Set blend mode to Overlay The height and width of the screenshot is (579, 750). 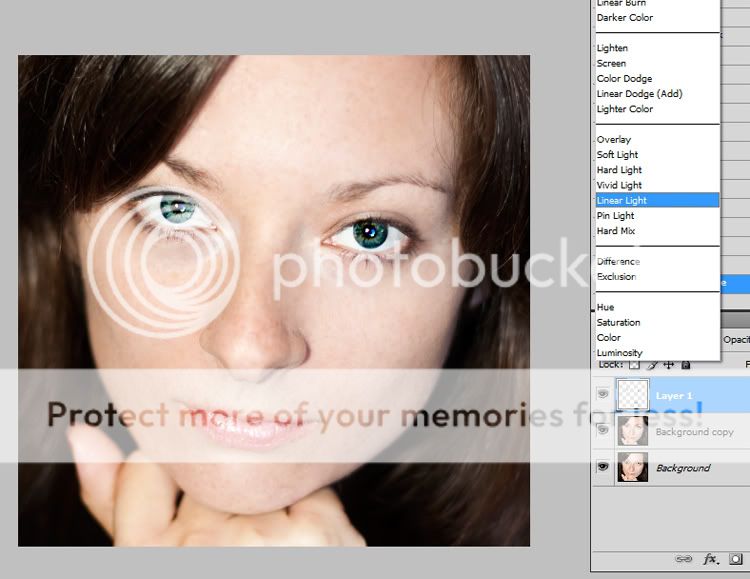point(614,140)
